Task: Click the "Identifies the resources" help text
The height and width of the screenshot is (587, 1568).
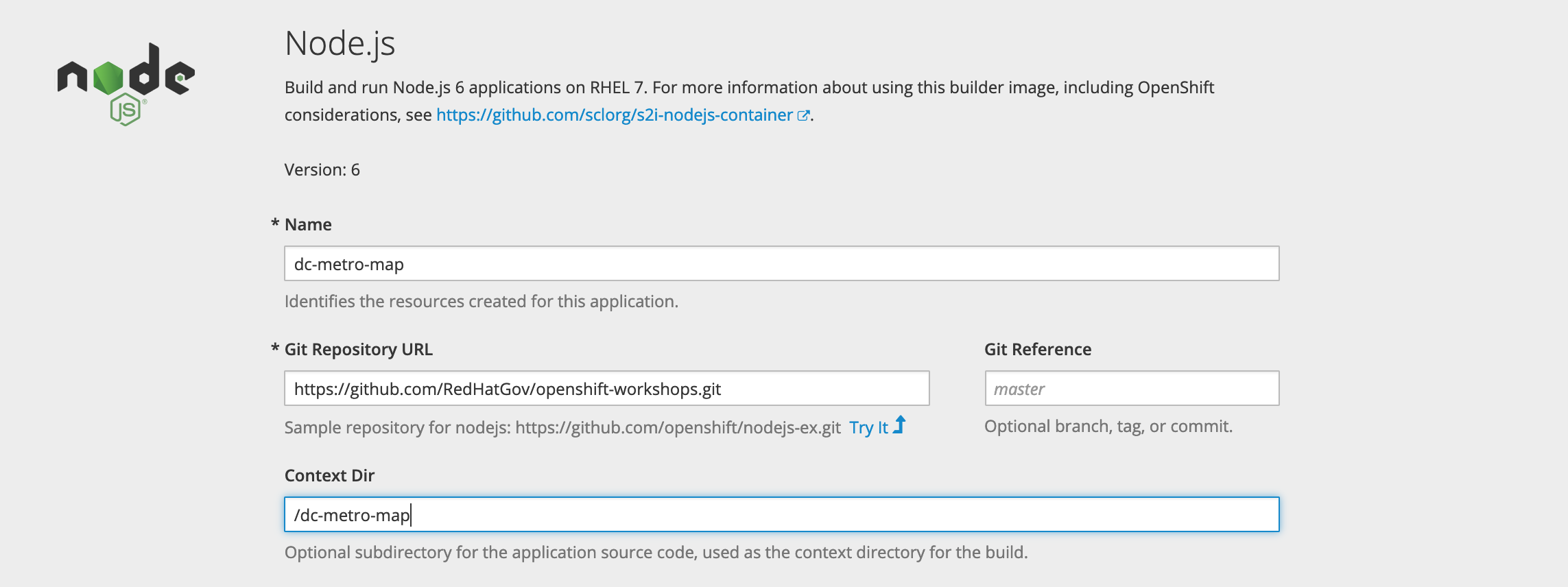Action: click(x=482, y=302)
